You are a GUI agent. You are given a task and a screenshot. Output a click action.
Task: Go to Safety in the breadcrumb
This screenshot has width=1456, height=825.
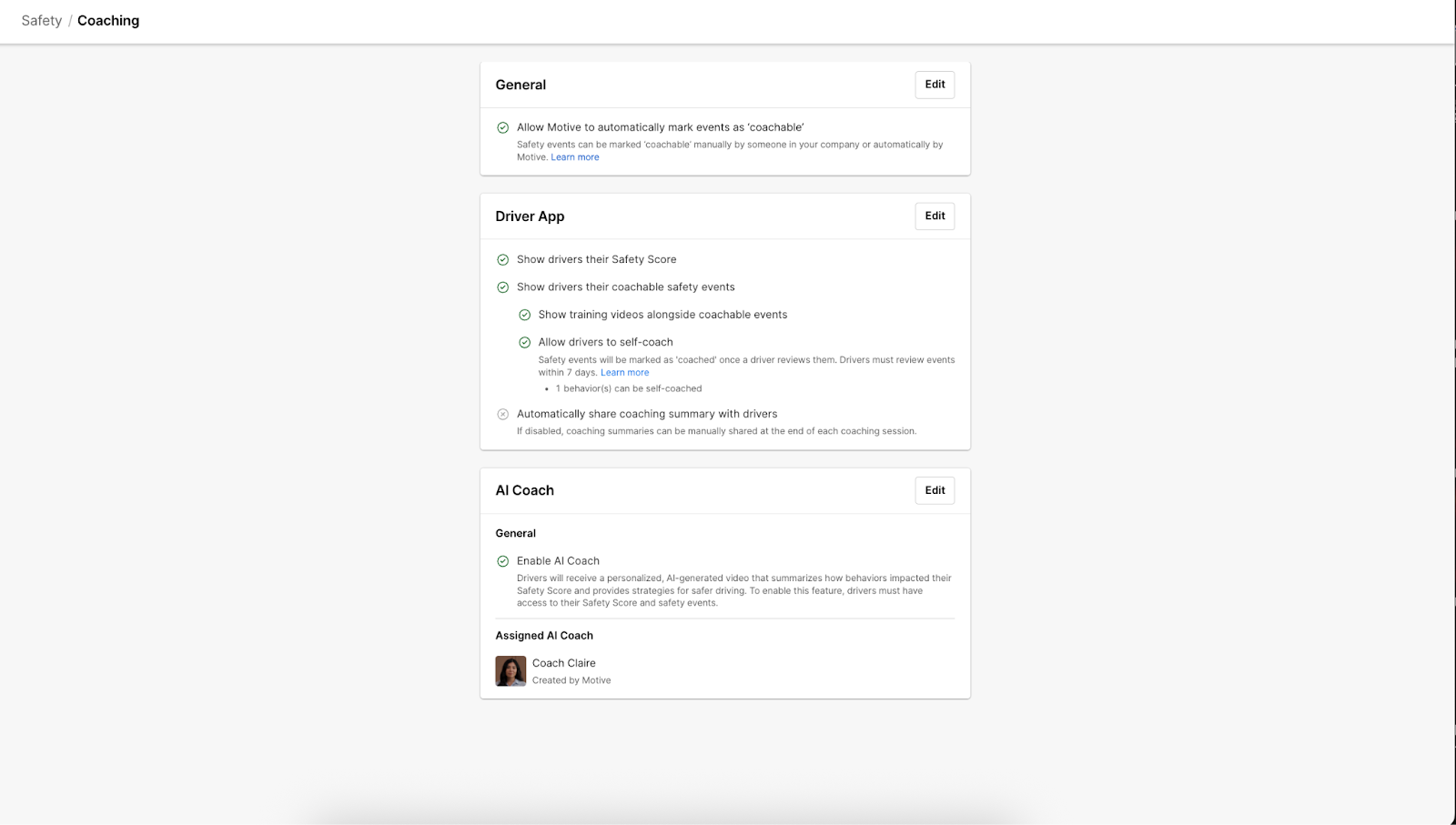[42, 21]
